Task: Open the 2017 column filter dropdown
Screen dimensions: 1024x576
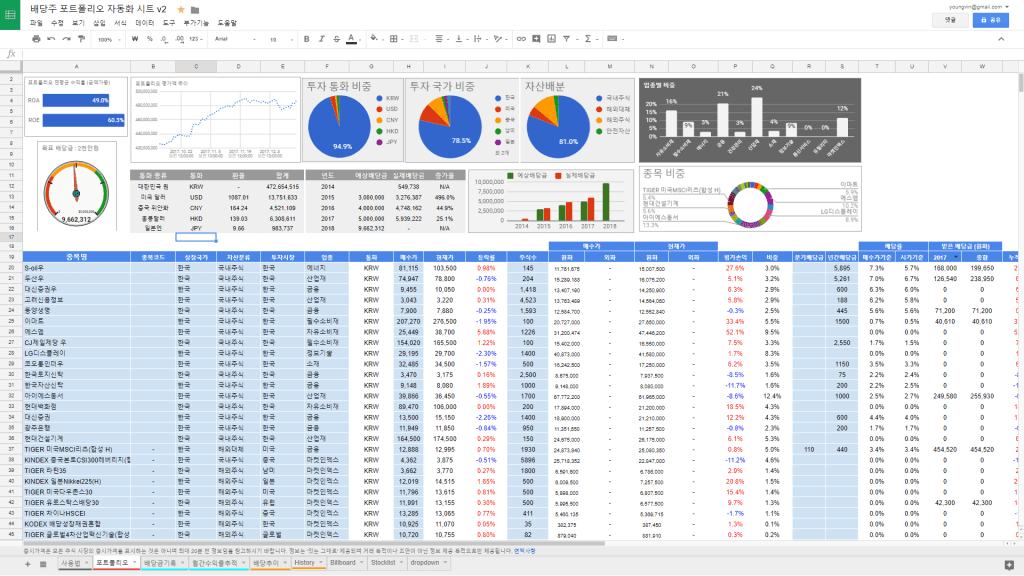Action: 957,257
